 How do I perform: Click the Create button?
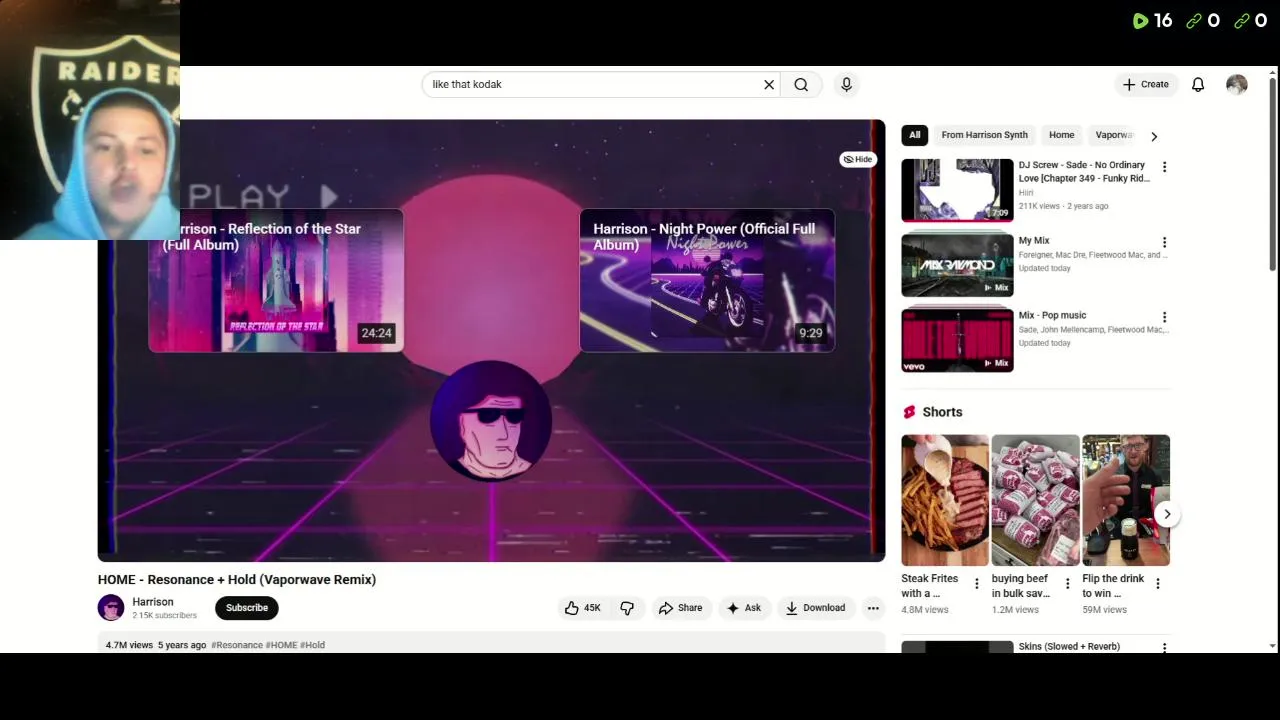tap(1146, 85)
